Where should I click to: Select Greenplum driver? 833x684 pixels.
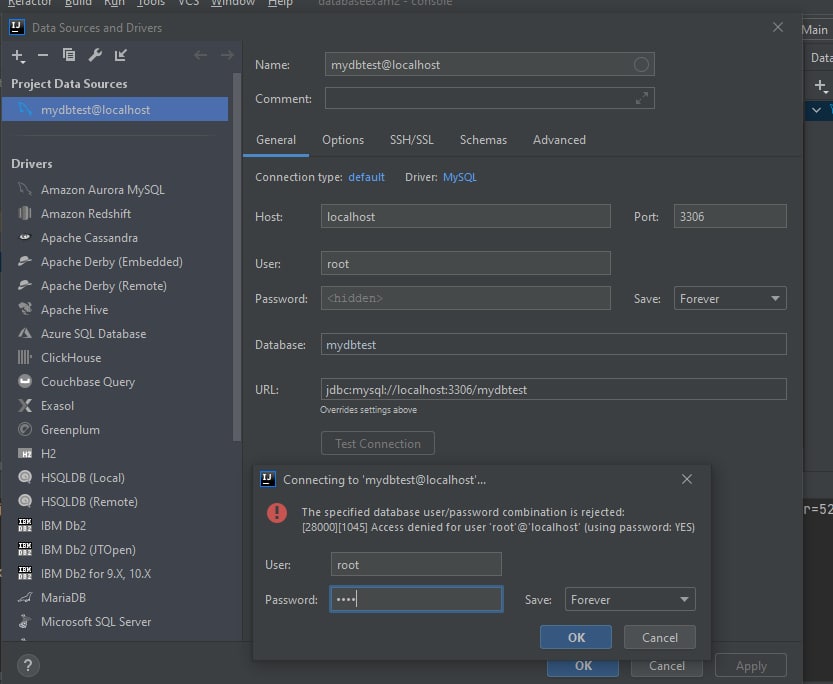[70, 430]
